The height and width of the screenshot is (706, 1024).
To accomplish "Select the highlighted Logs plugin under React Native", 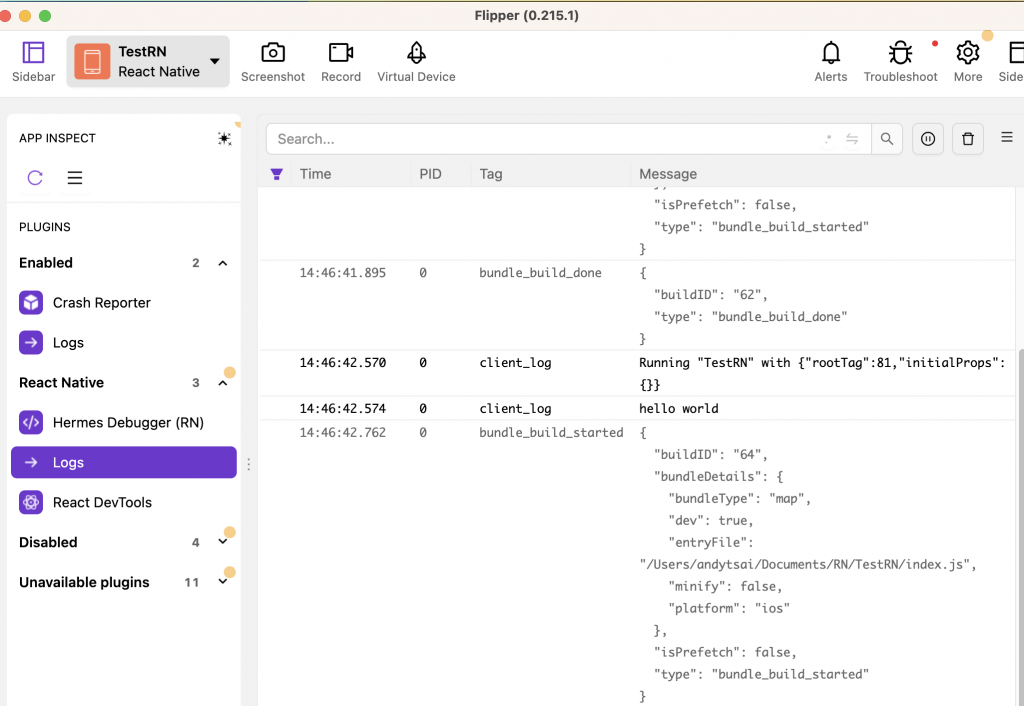I will 124,462.
